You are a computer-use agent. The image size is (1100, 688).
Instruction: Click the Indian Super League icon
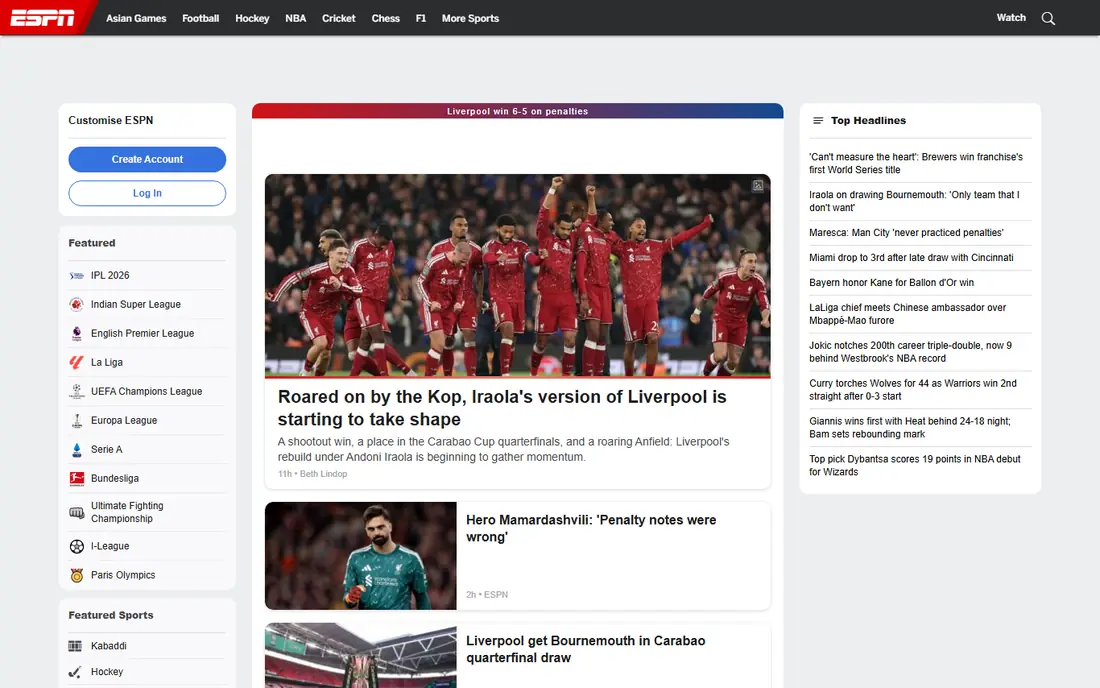pos(76,304)
